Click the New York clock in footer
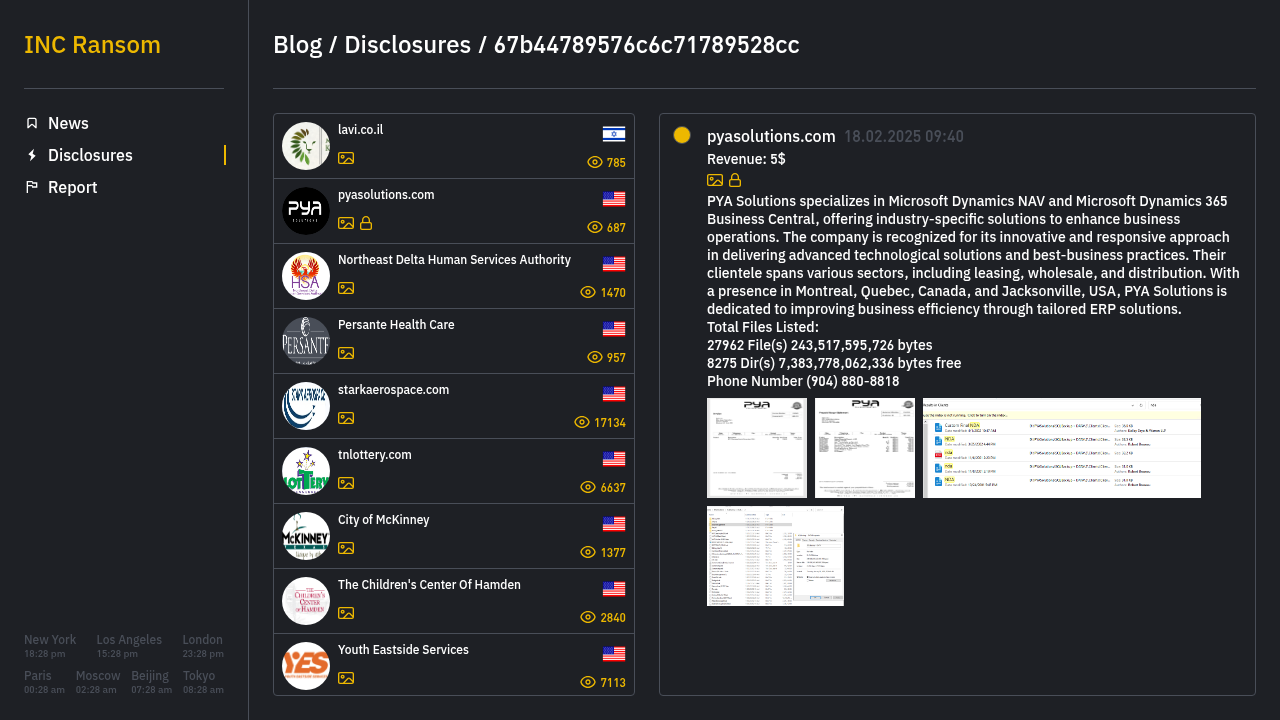Screen dimensions: 1280x720 pyautogui.click(x=50, y=646)
